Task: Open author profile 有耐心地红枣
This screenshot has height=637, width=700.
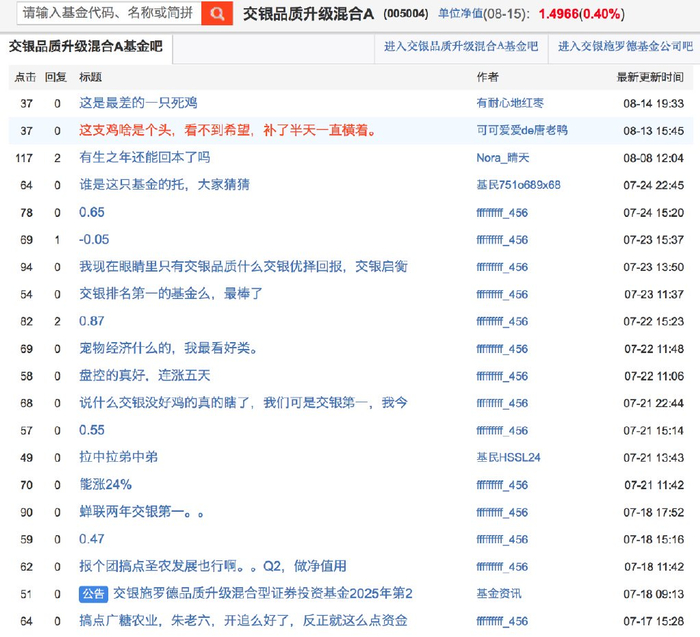Action: (x=510, y=103)
